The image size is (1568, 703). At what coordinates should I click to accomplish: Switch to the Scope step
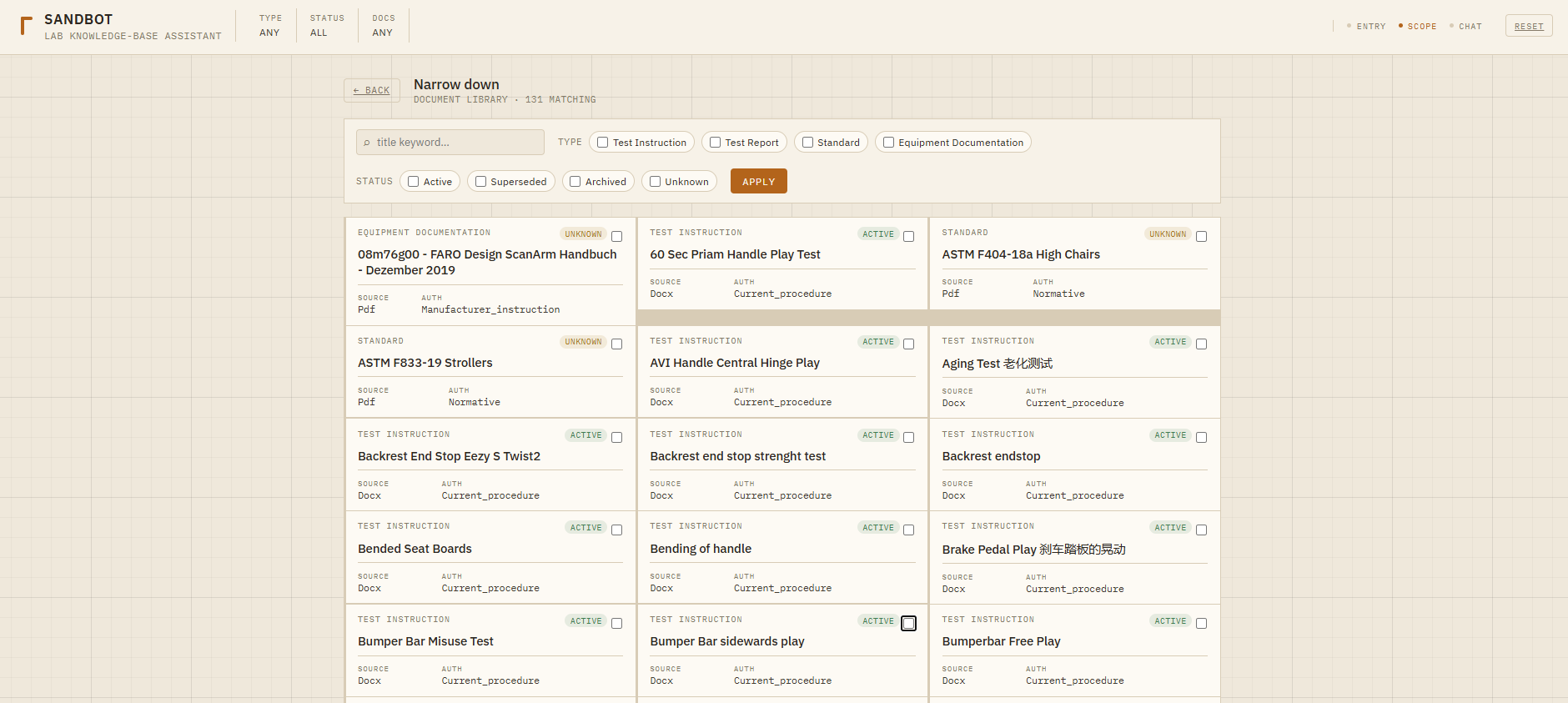(x=1418, y=27)
